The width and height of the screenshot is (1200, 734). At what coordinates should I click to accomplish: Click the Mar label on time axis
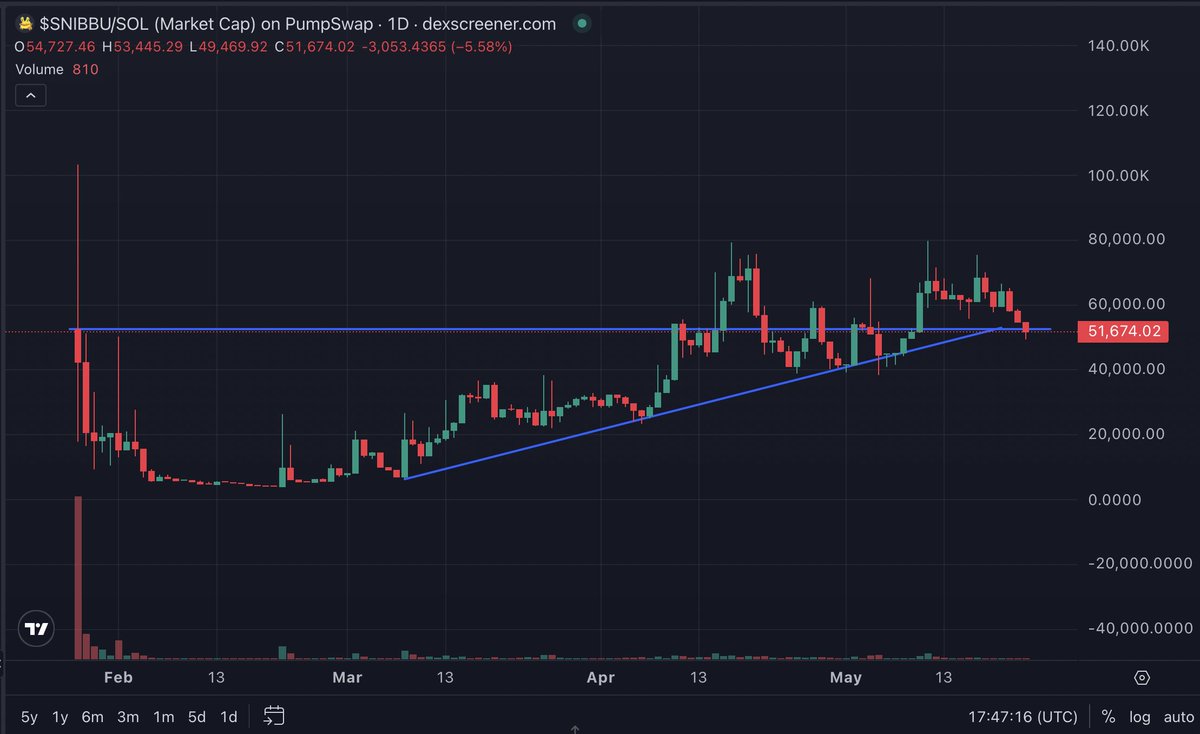click(x=348, y=678)
